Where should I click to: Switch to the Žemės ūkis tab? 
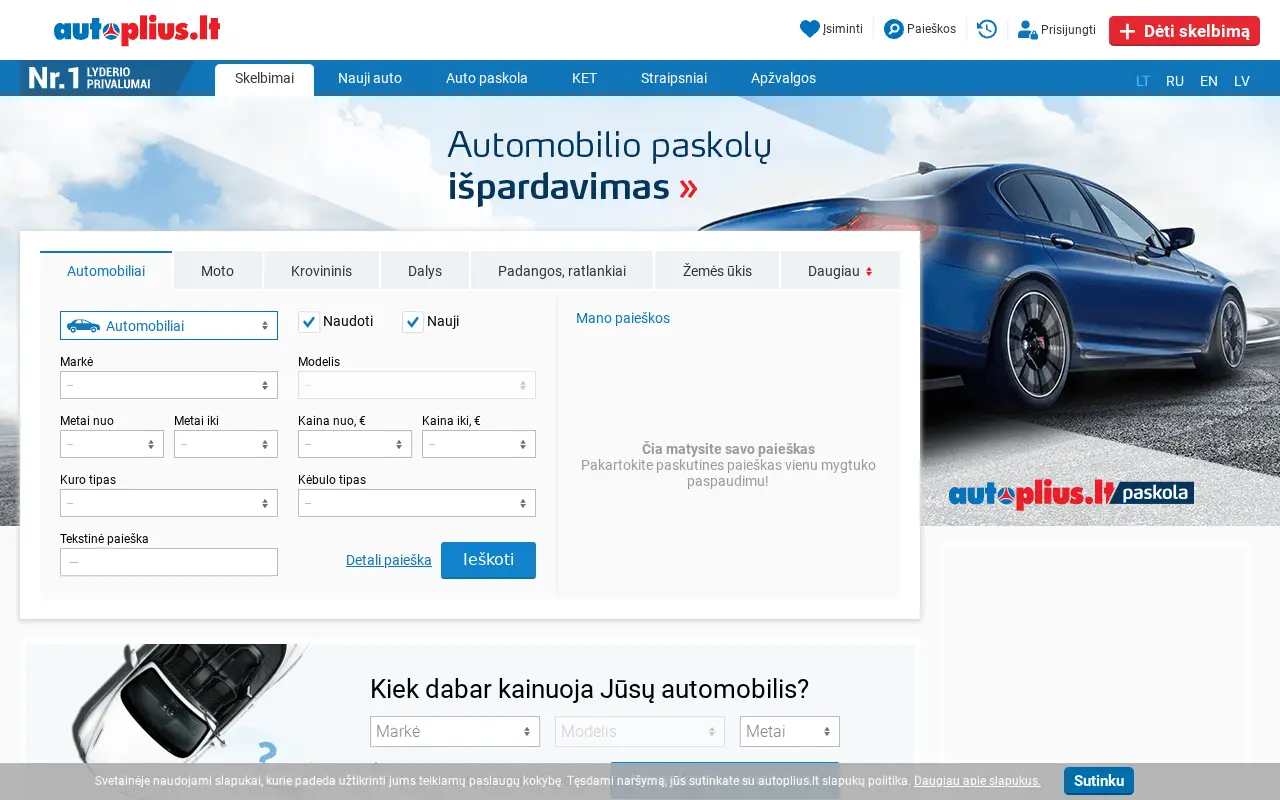click(717, 271)
